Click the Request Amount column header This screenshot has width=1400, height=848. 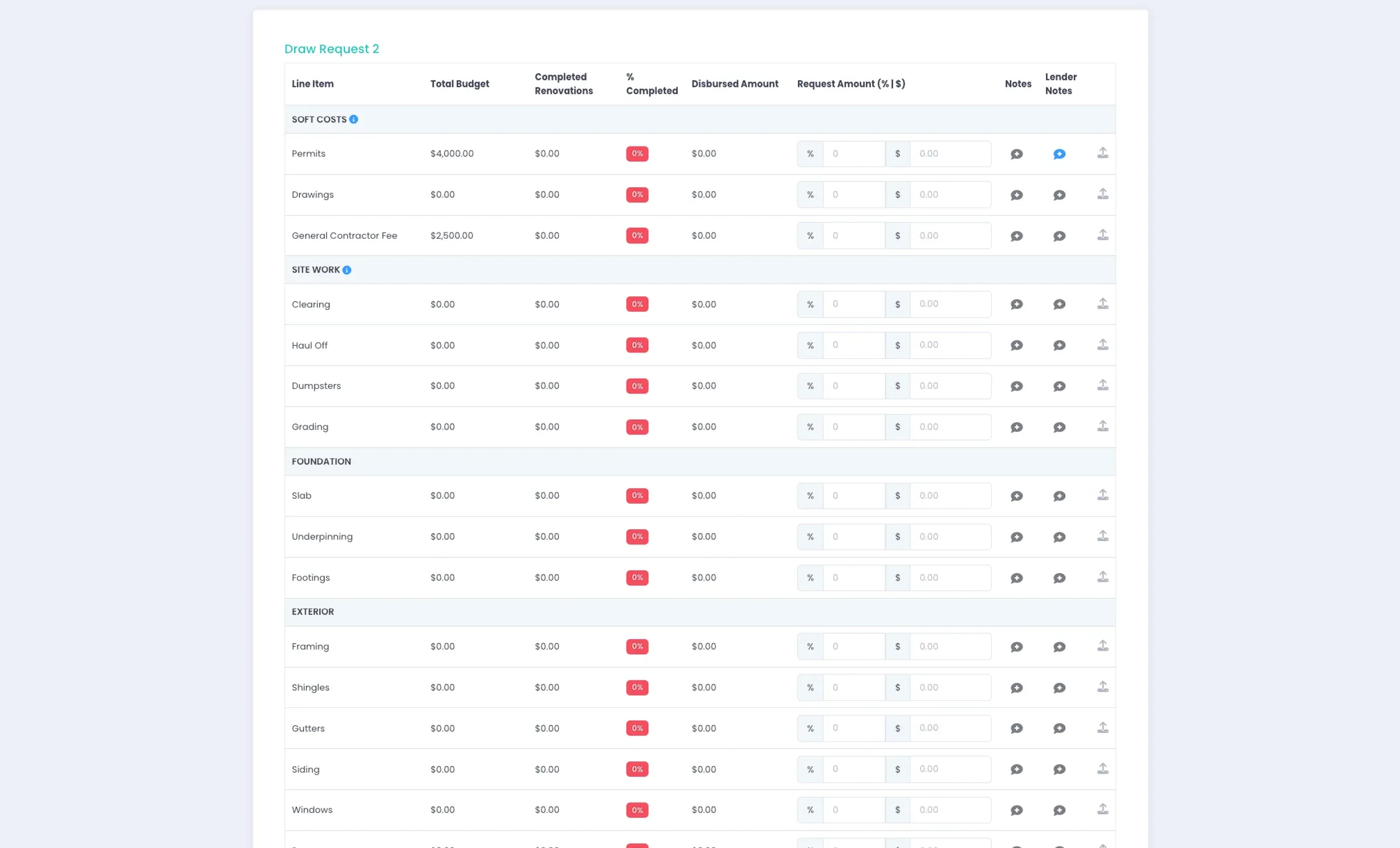[851, 84]
